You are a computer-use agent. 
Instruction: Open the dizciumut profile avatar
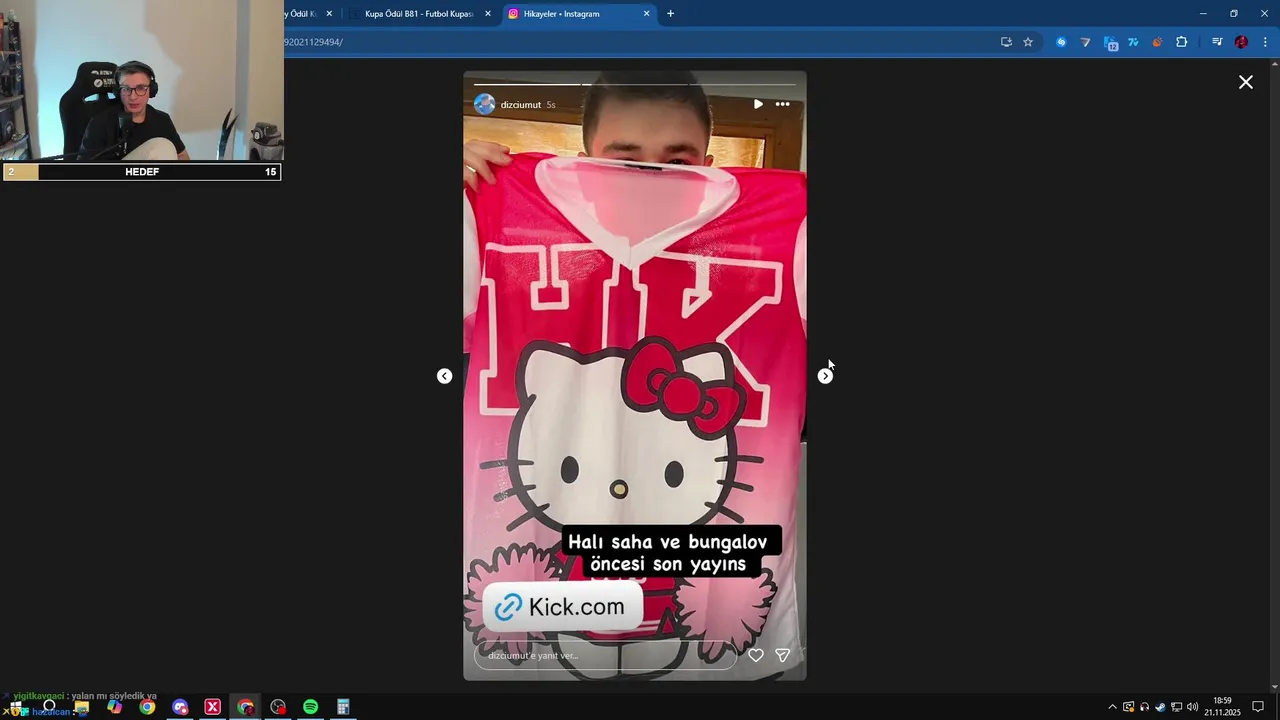pos(485,104)
